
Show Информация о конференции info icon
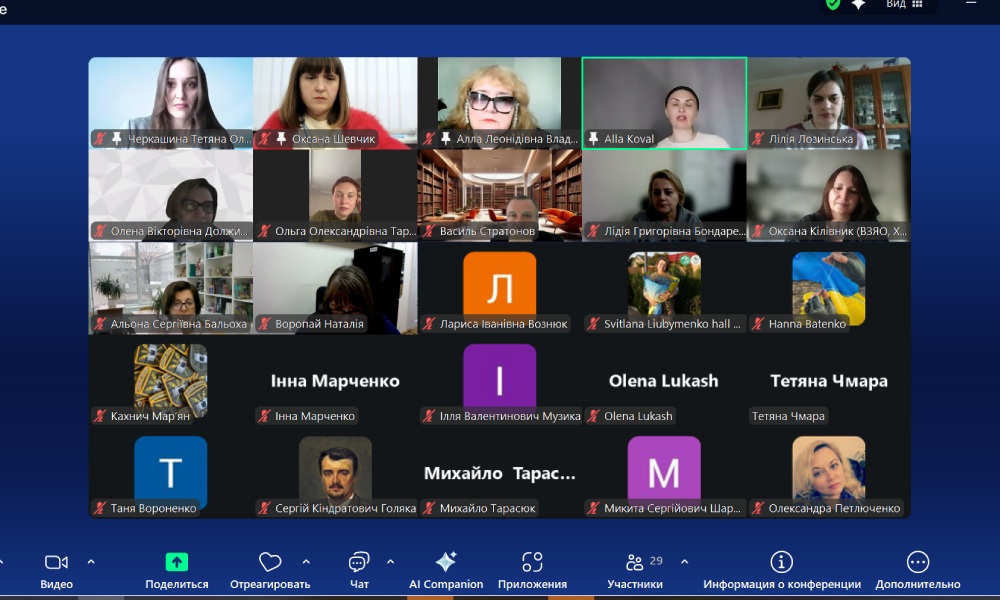coord(781,562)
